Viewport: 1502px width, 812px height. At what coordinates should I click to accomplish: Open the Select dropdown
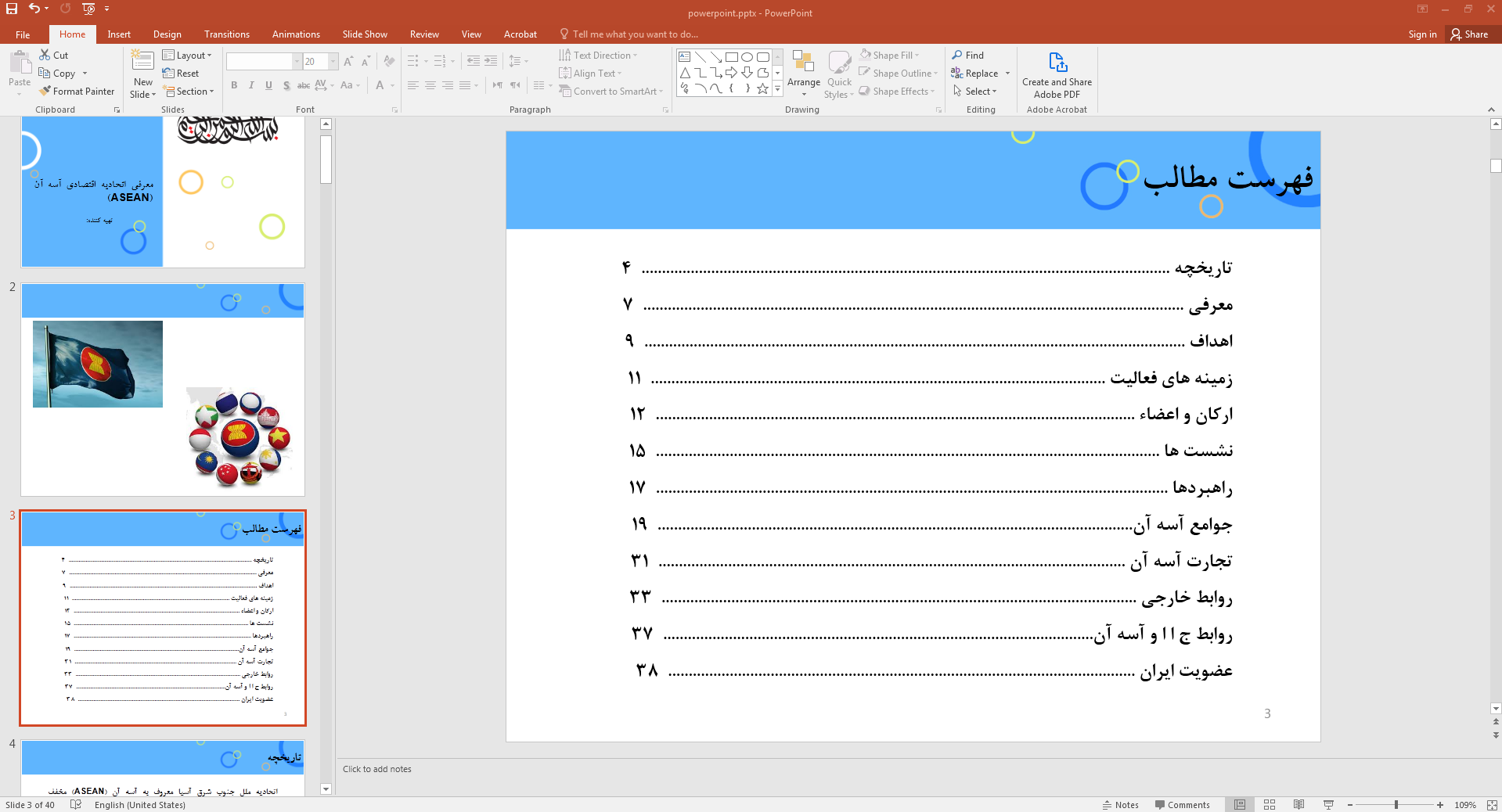tap(974, 91)
